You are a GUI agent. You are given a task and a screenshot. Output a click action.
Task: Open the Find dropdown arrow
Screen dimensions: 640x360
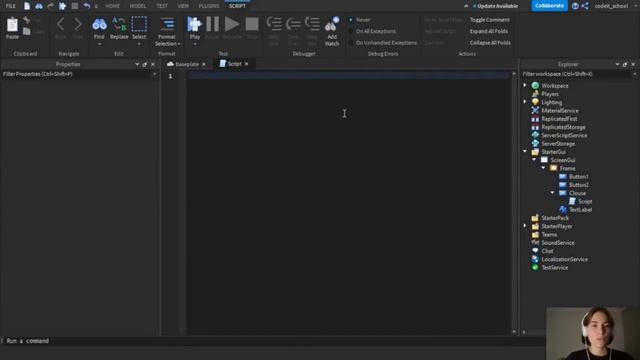coord(99,44)
